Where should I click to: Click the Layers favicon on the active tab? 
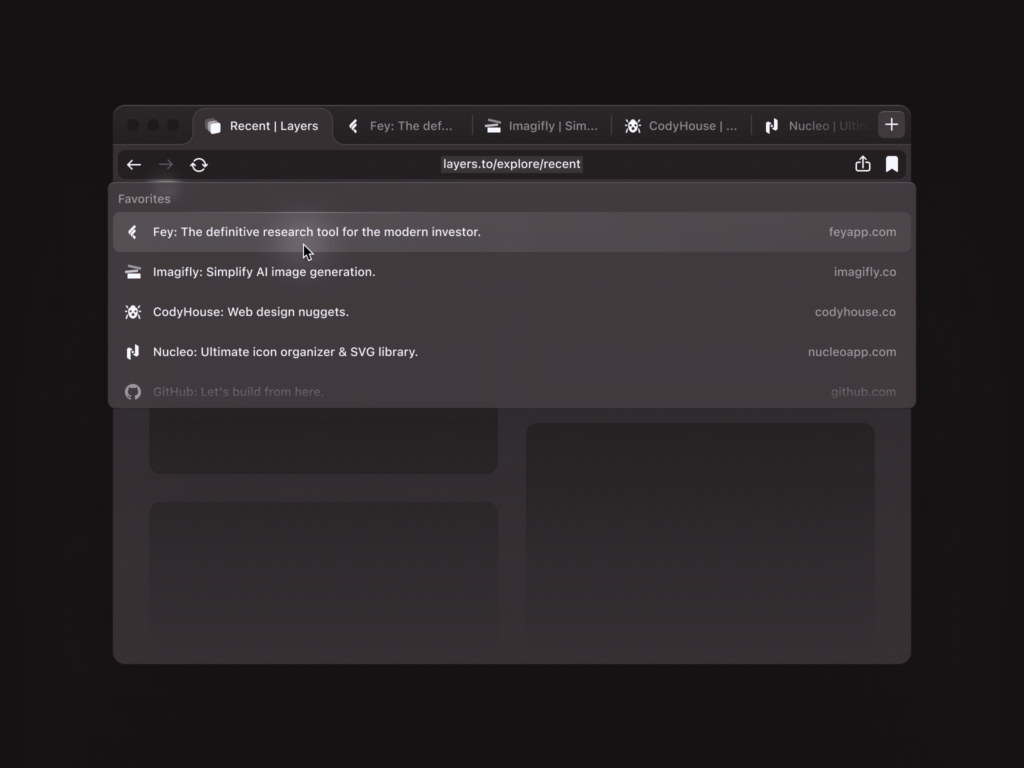pyautogui.click(x=213, y=126)
